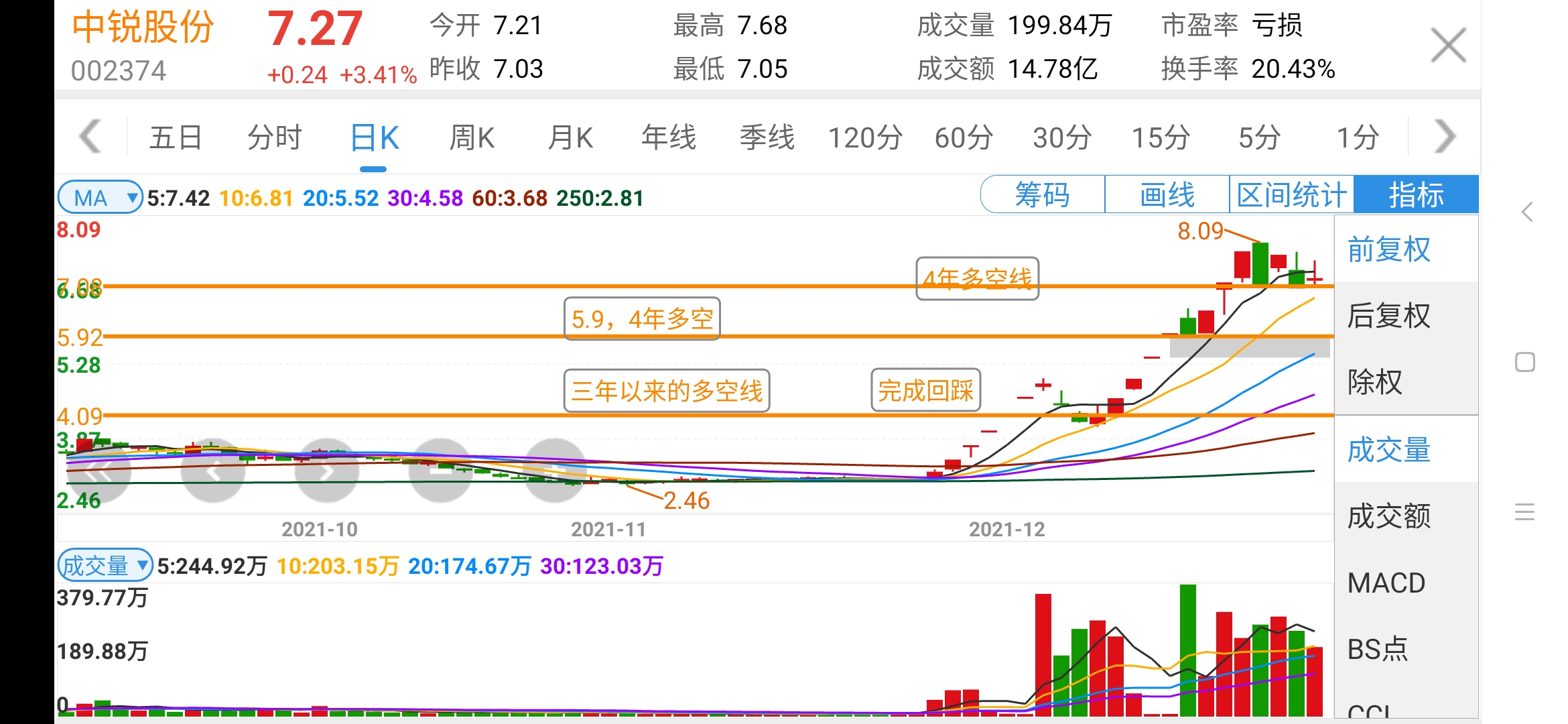Click the 2021-10 date axis label
Image resolution: width=1568 pixels, height=724 pixels.
320,530
